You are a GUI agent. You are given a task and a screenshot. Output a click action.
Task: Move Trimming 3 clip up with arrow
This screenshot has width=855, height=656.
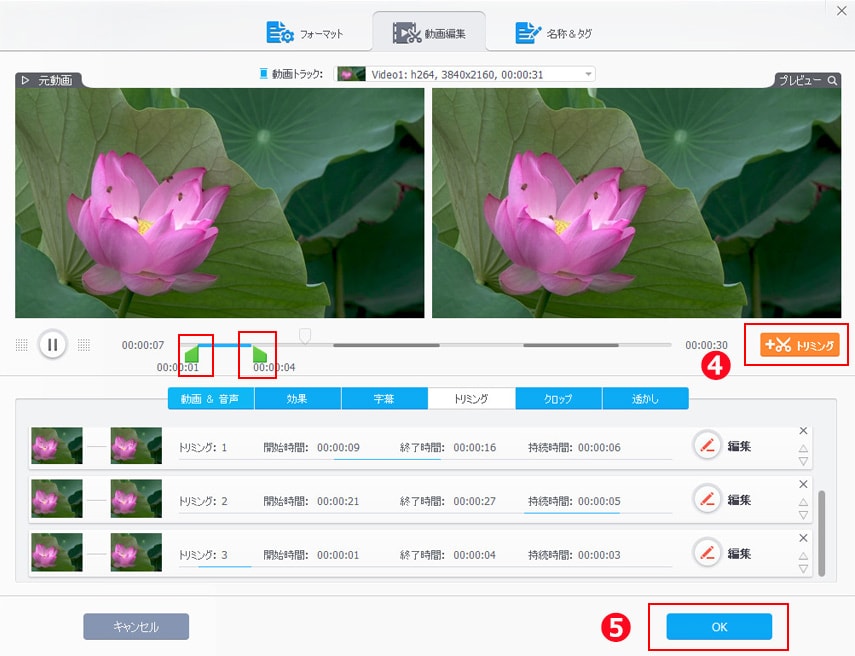tap(803, 554)
